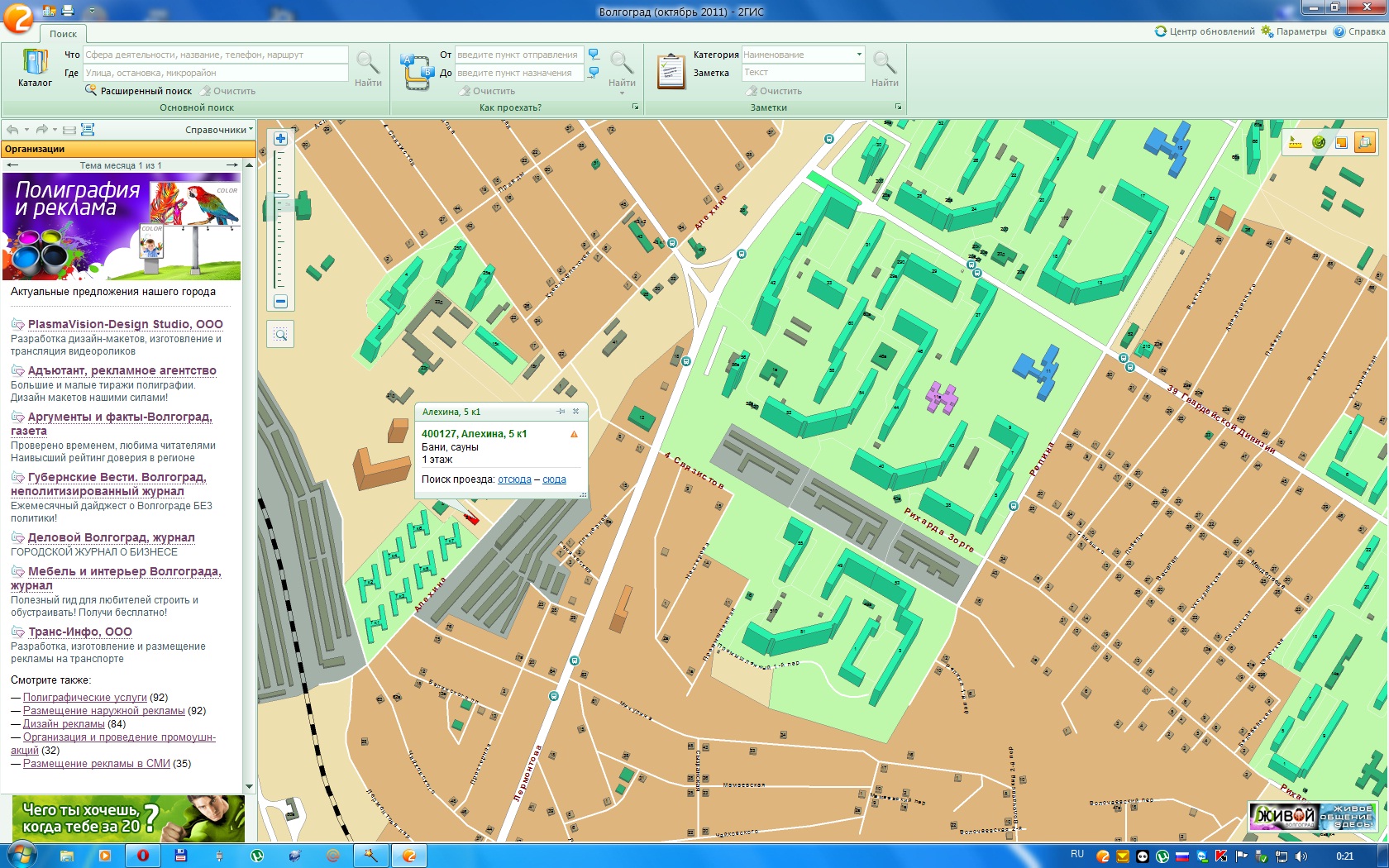The height and width of the screenshot is (868, 1389).
Task: Open the PlasmaVision-Design Studio, ООО link
Action: tap(125, 324)
